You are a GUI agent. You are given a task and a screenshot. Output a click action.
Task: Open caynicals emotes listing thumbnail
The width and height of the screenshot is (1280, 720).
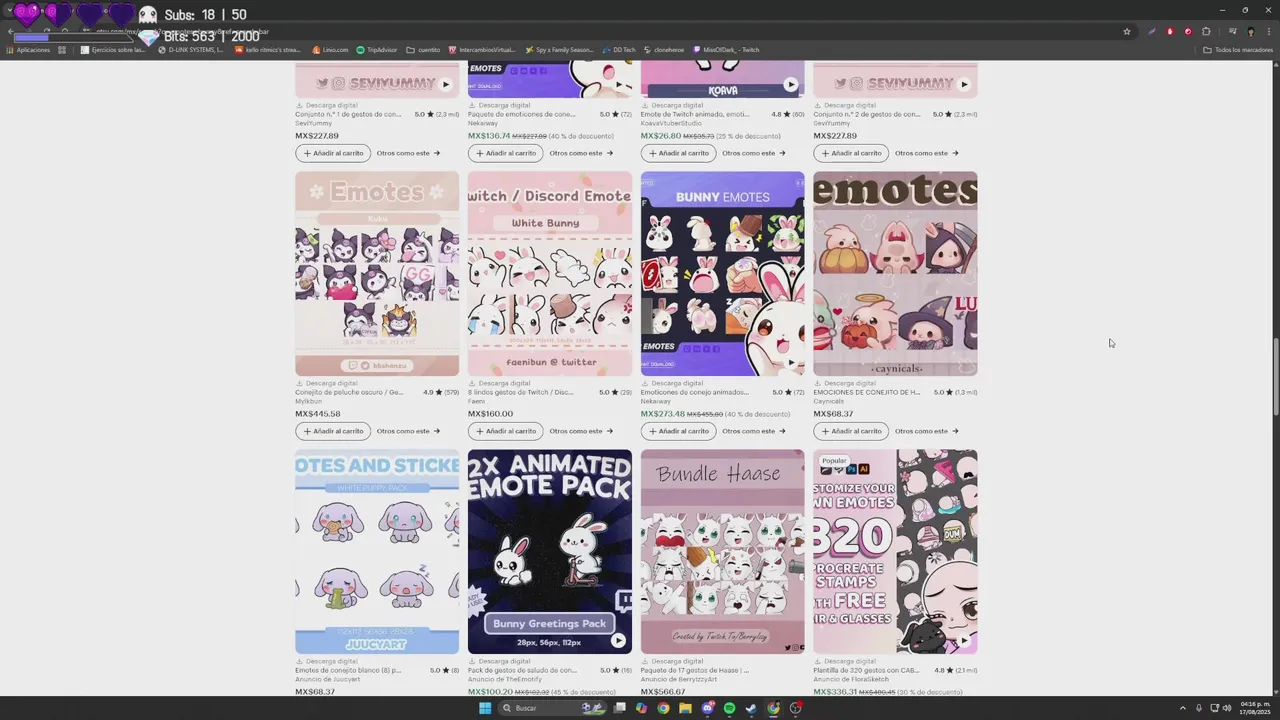click(x=895, y=274)
